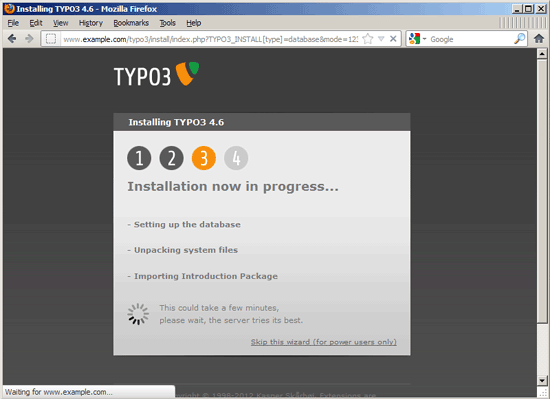Go back using the back arrow
550x399 pixels.
[x=12, y=39]
